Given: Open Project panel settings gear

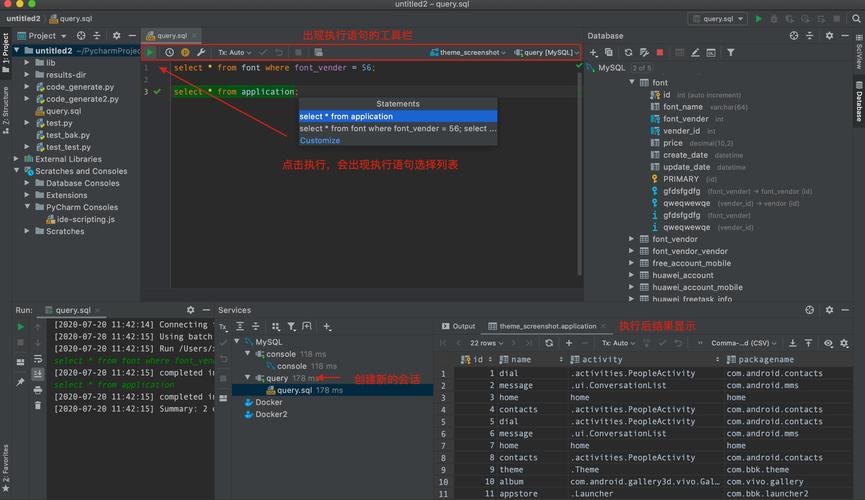Looking at the screenshot, I should (x=116, y=35).
